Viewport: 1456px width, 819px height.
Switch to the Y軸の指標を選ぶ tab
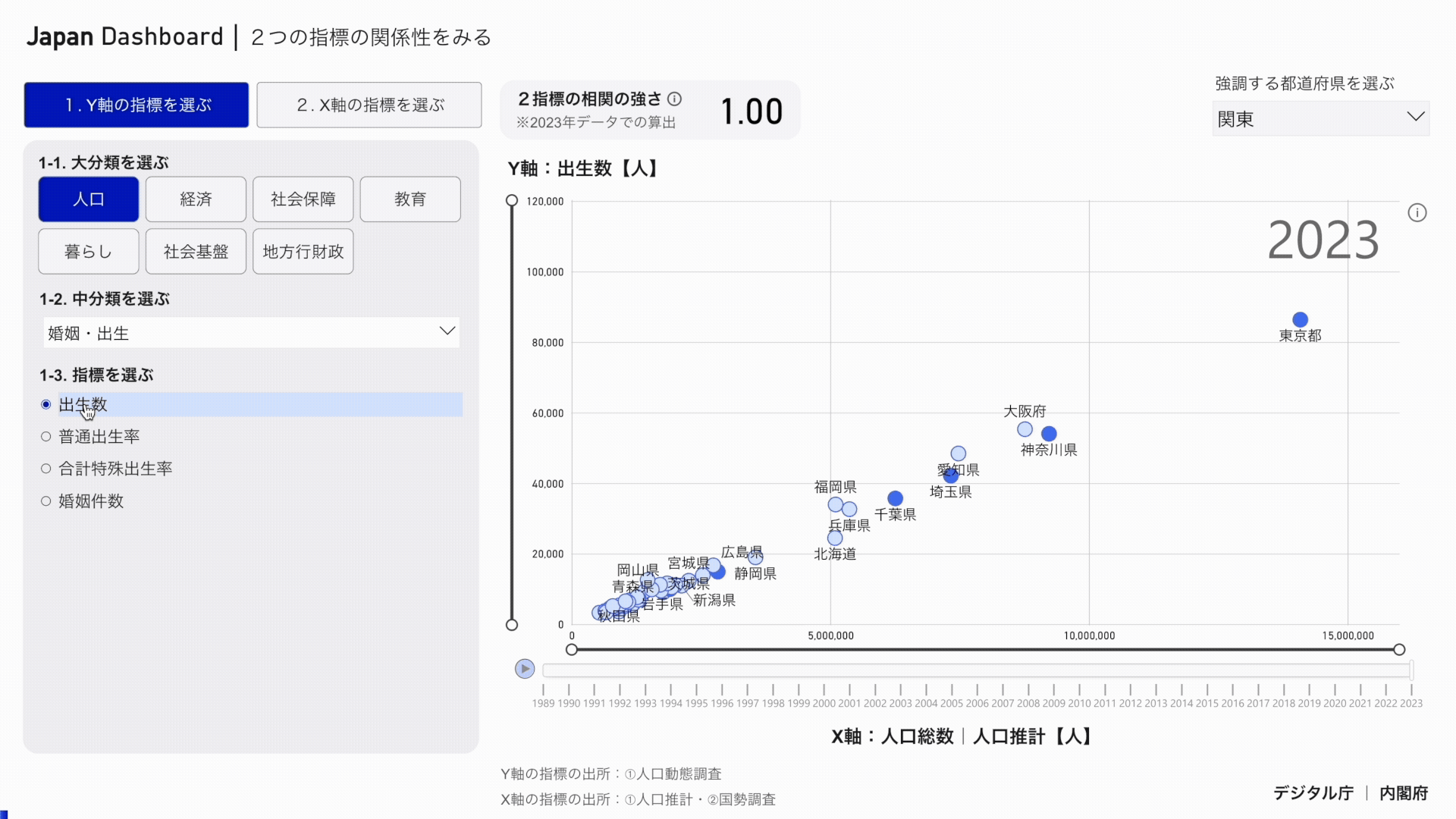pos(136,105)
